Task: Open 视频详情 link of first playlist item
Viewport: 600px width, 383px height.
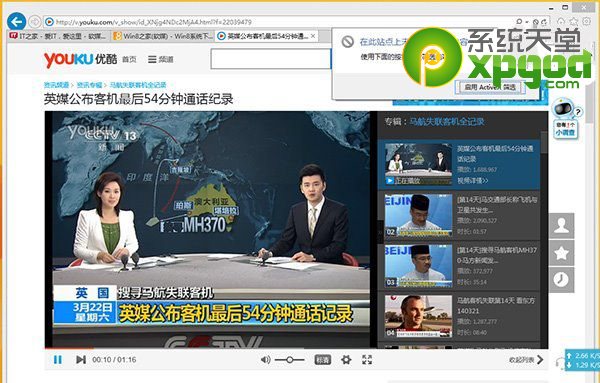Action: click(x=473, y=181)
